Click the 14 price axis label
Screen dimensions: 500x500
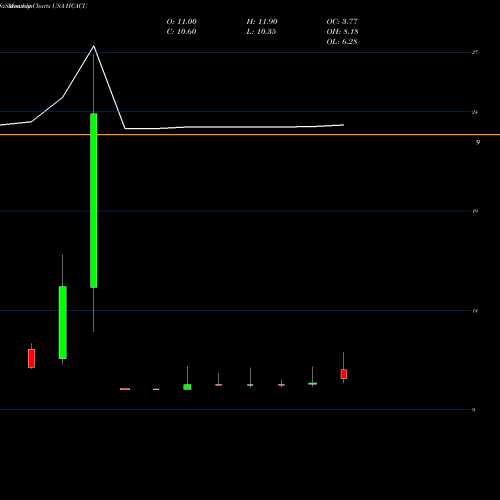coord(475,311)
